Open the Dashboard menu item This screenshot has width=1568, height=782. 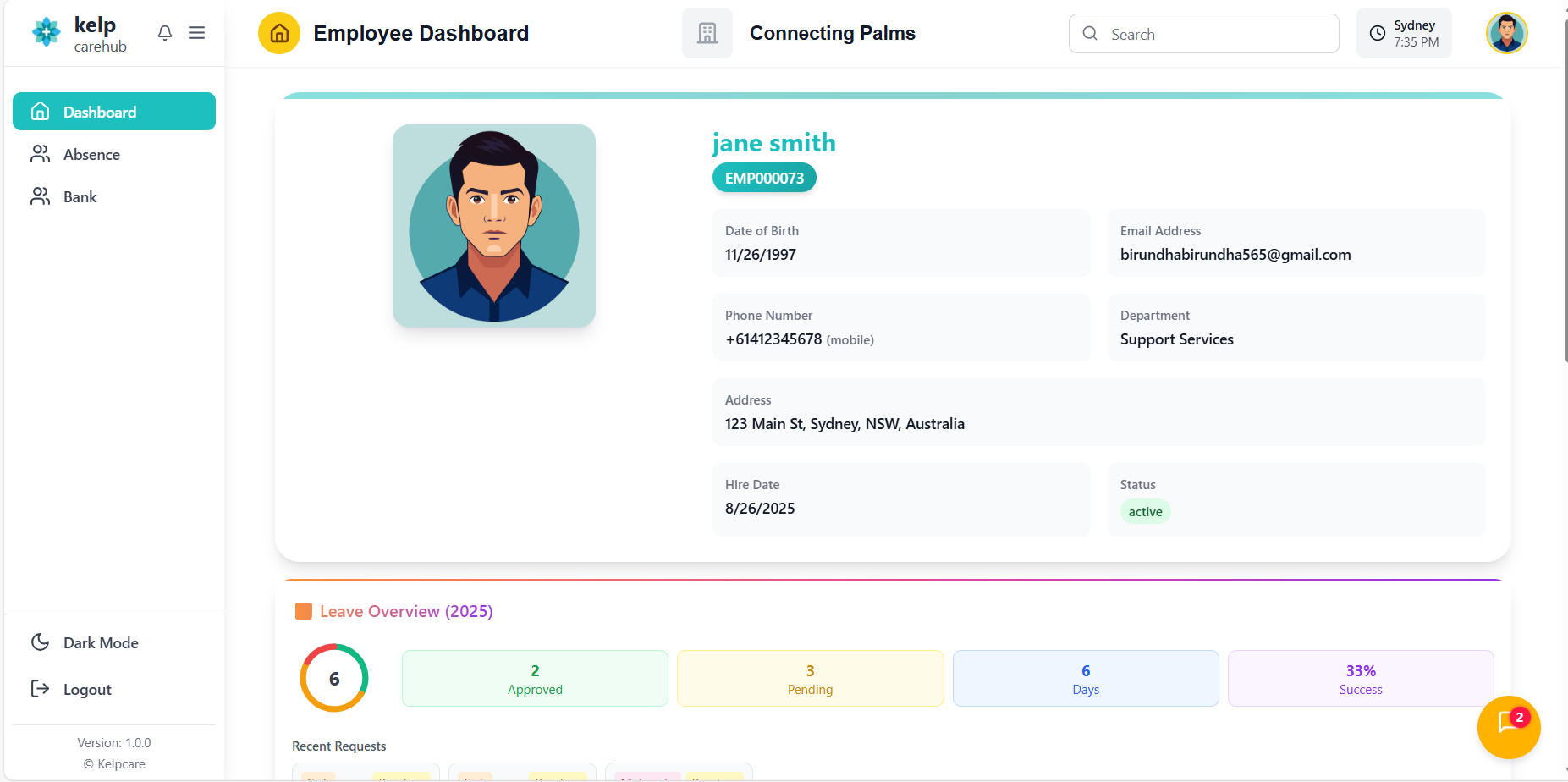114,112
